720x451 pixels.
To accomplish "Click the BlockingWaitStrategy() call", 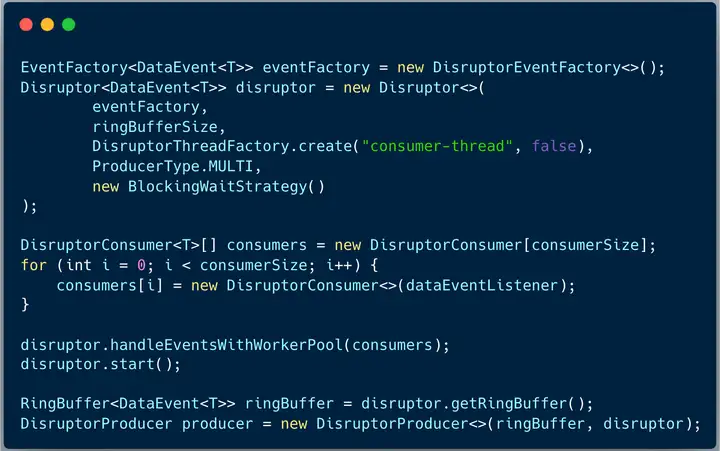I will (x=226, y=186).
